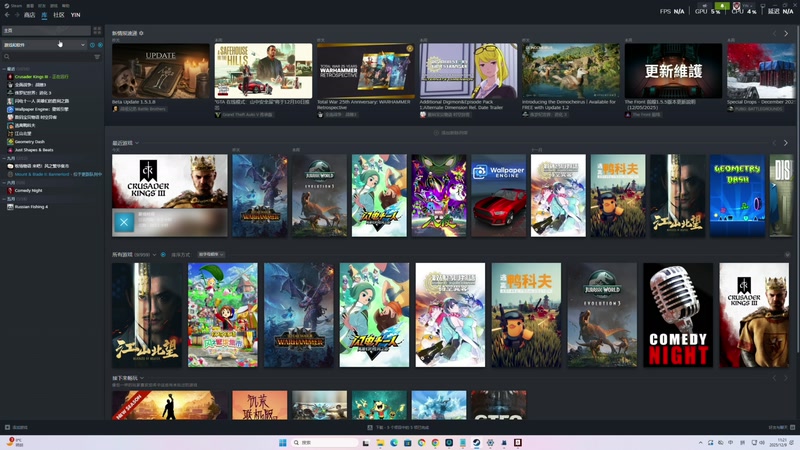This screenshot has height=450, width=800.
Task: Open Geometry Dash cover in recent games
Action: click(737, 195)
